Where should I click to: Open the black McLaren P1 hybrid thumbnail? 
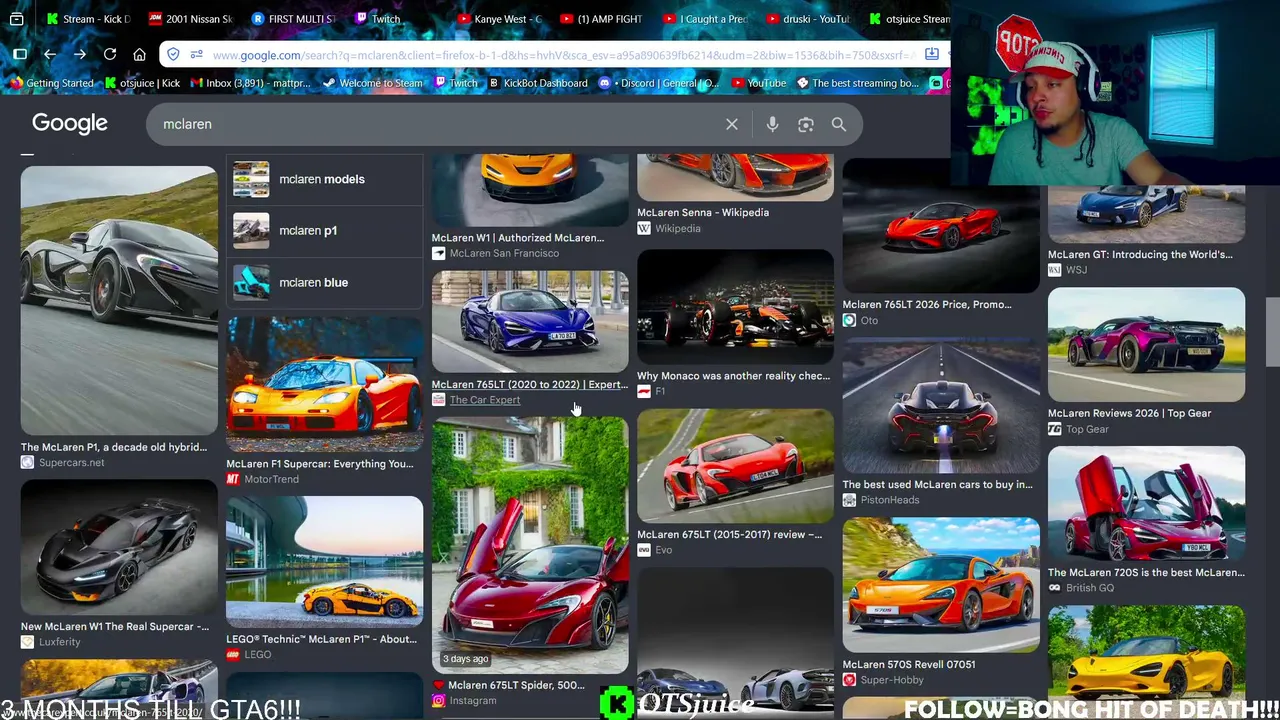[119, 300]
